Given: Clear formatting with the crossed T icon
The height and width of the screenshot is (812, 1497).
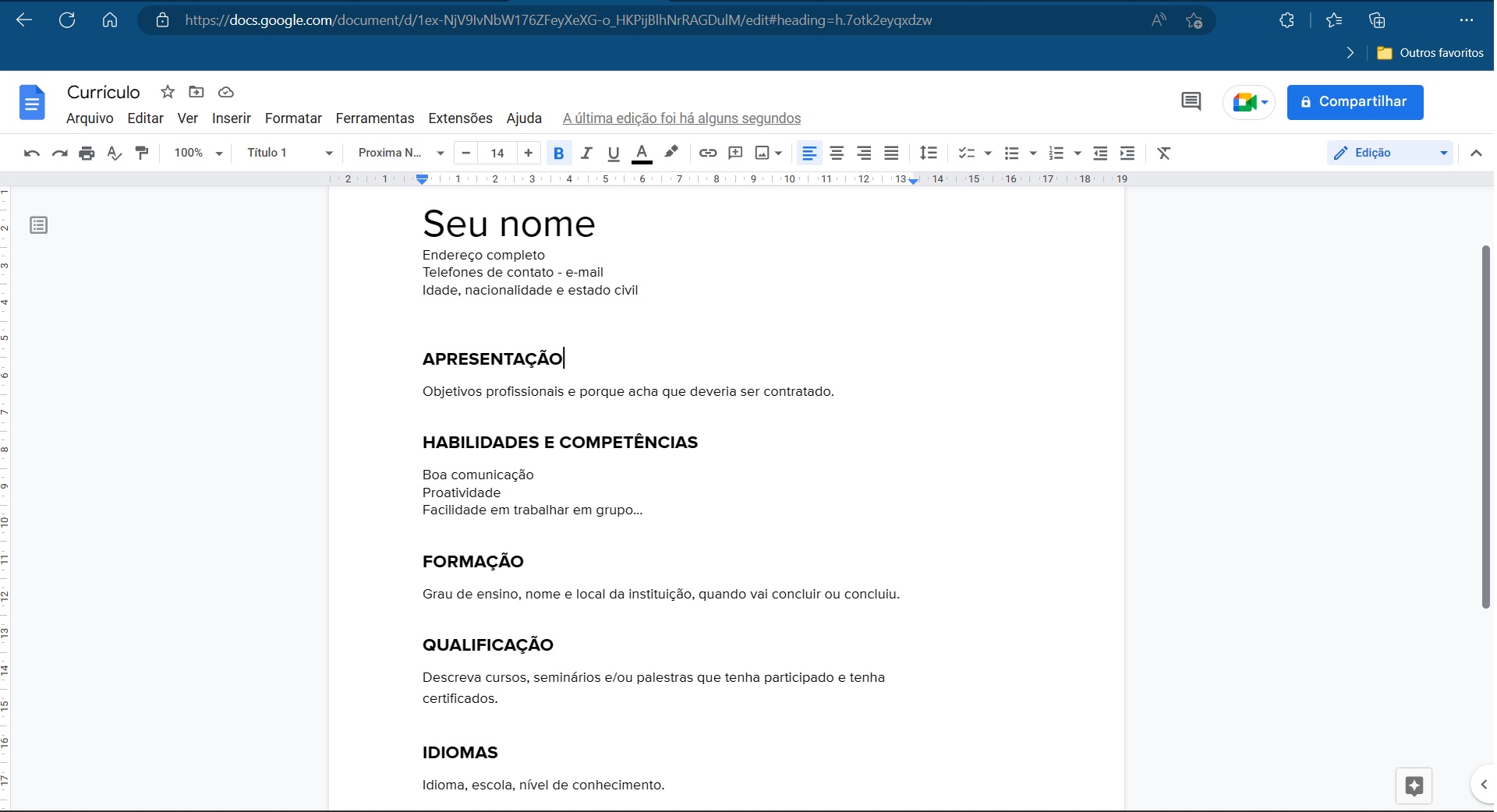Looking at the screenshot, I should click(1164, 154).
